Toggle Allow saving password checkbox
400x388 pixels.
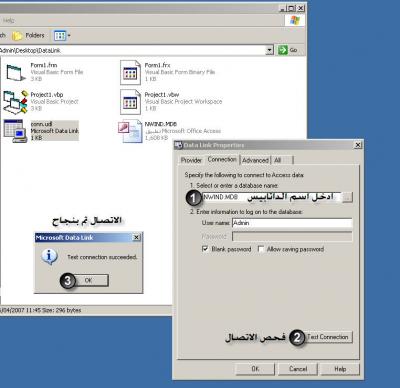(x=261, y=249)
